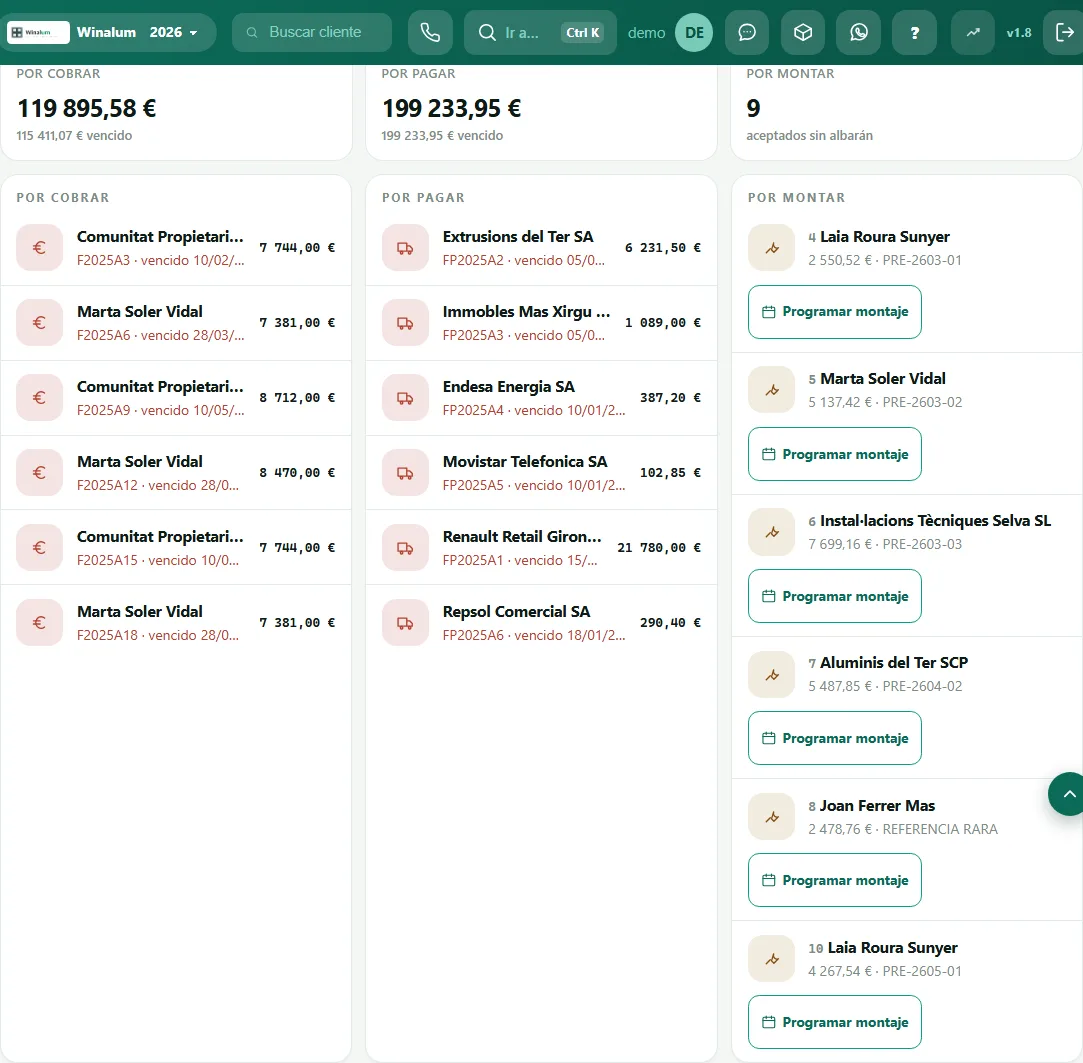Click the truck icon for Extrusions del Ter SA
Screen dimensions: 1083x1063
(405, 247)
